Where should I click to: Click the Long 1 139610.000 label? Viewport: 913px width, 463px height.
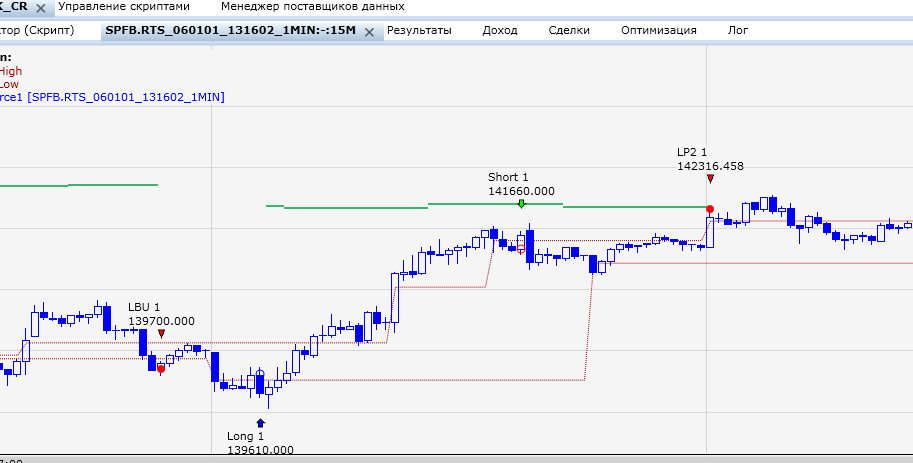260,443
